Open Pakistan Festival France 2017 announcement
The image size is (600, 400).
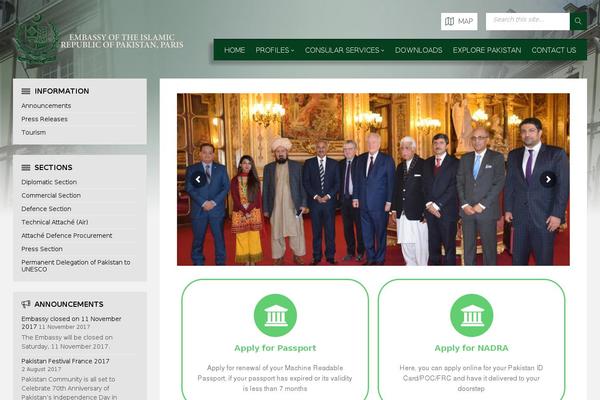tap(65, 361)
